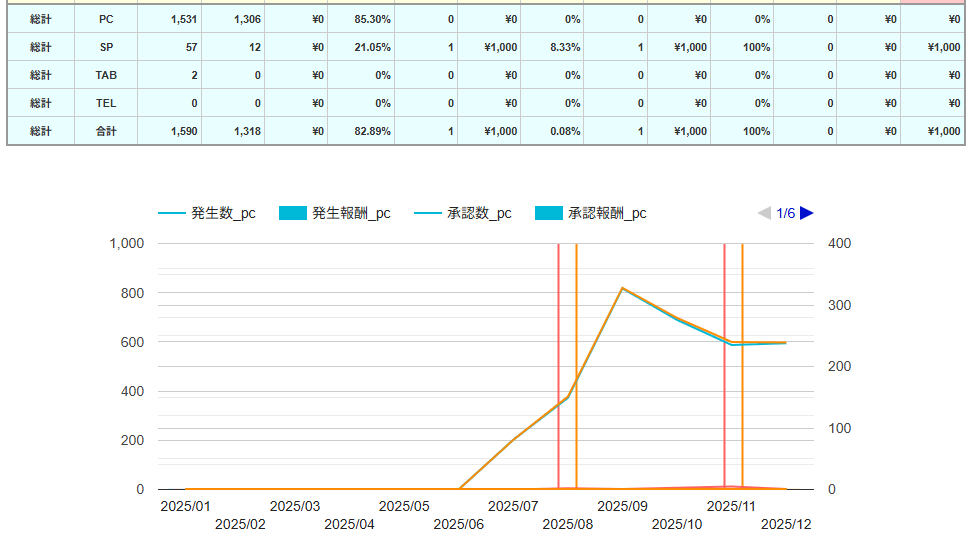Viewport: 973px width, 534px height.
Task: Click the blue next-page legend arrow
Action: (x=807, y=213)
